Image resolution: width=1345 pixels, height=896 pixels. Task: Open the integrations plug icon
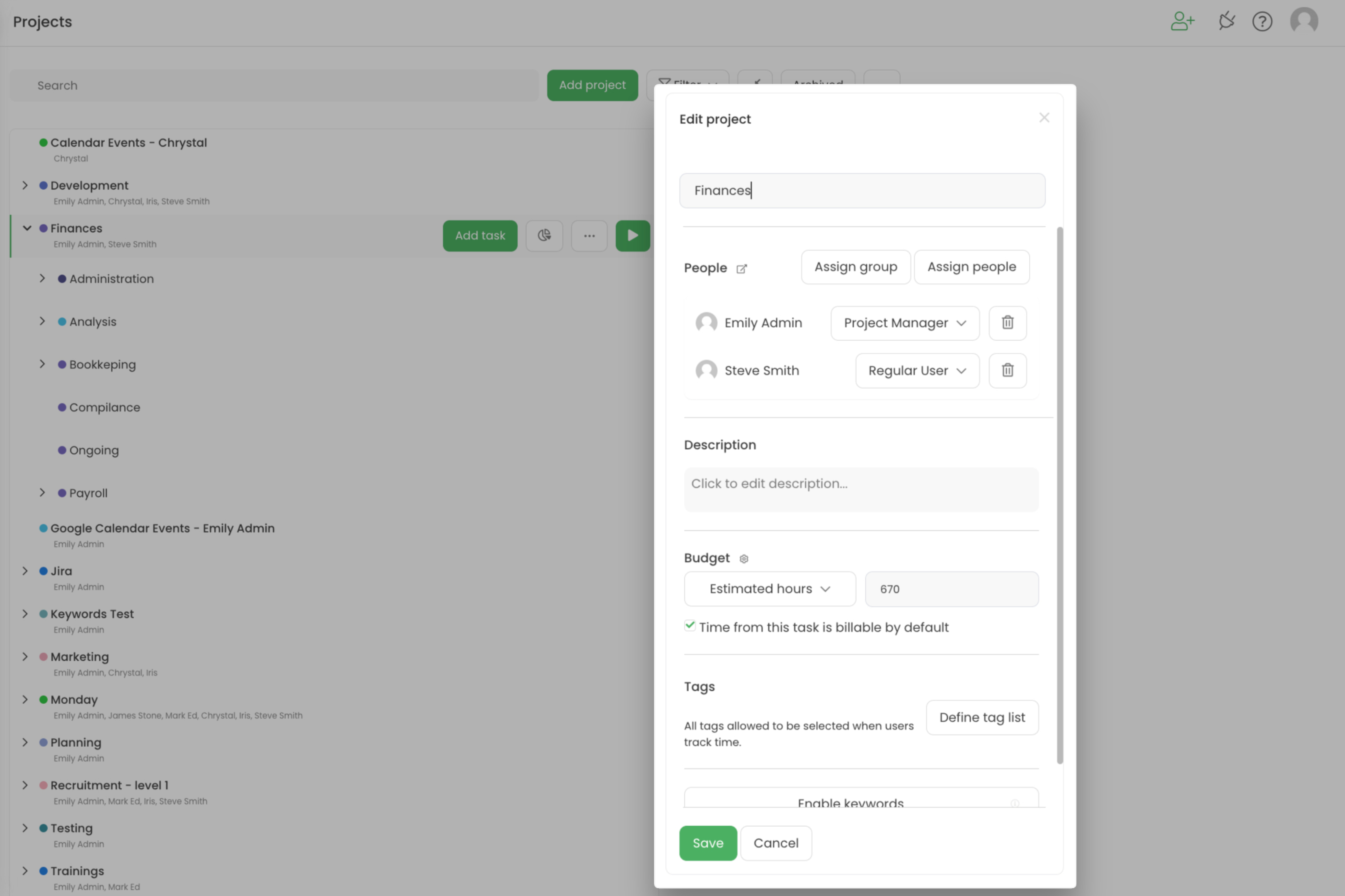(x=1226, y=22)
